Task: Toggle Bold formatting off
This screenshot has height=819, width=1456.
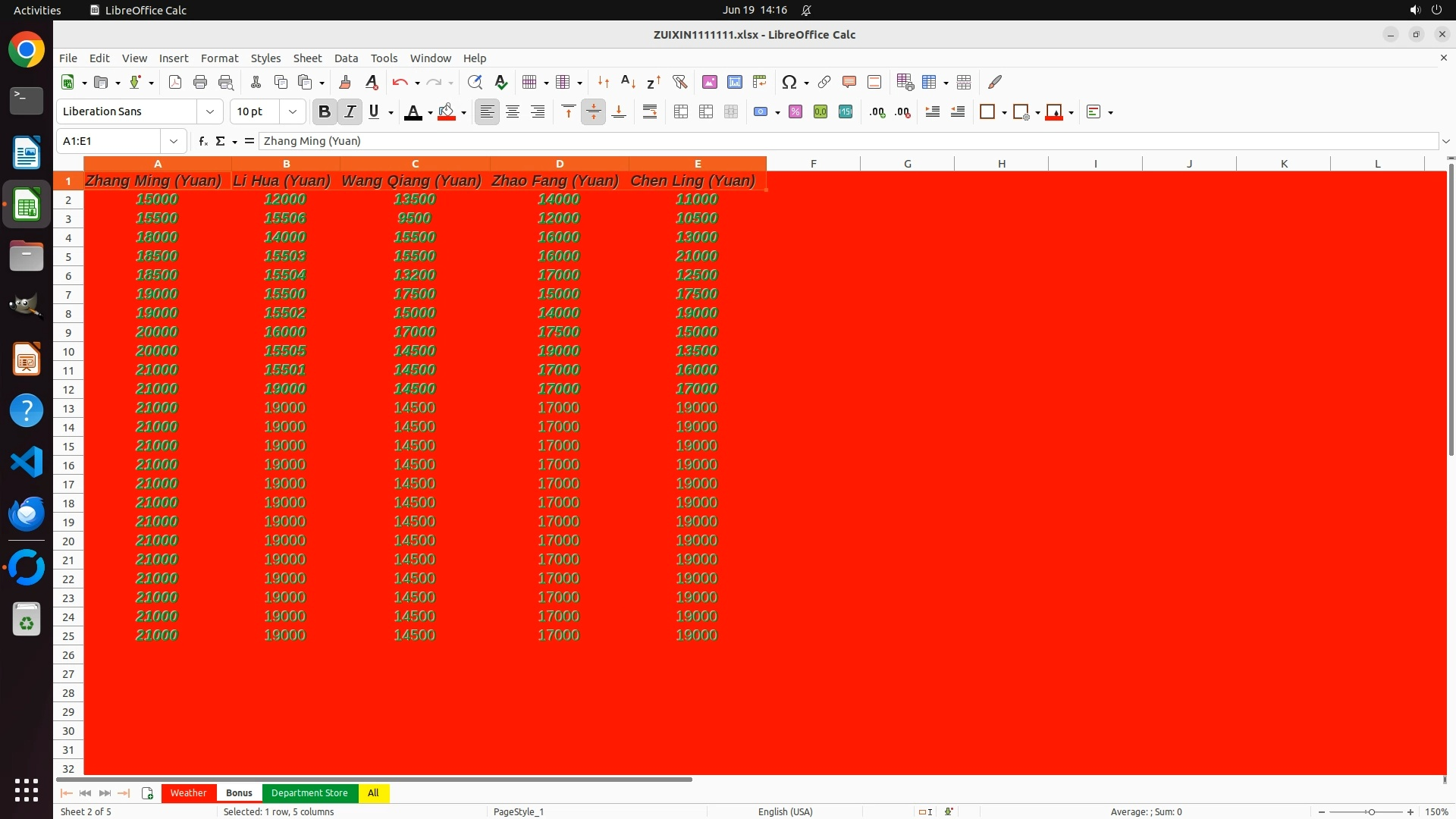Action: click(x=325, y=112)
